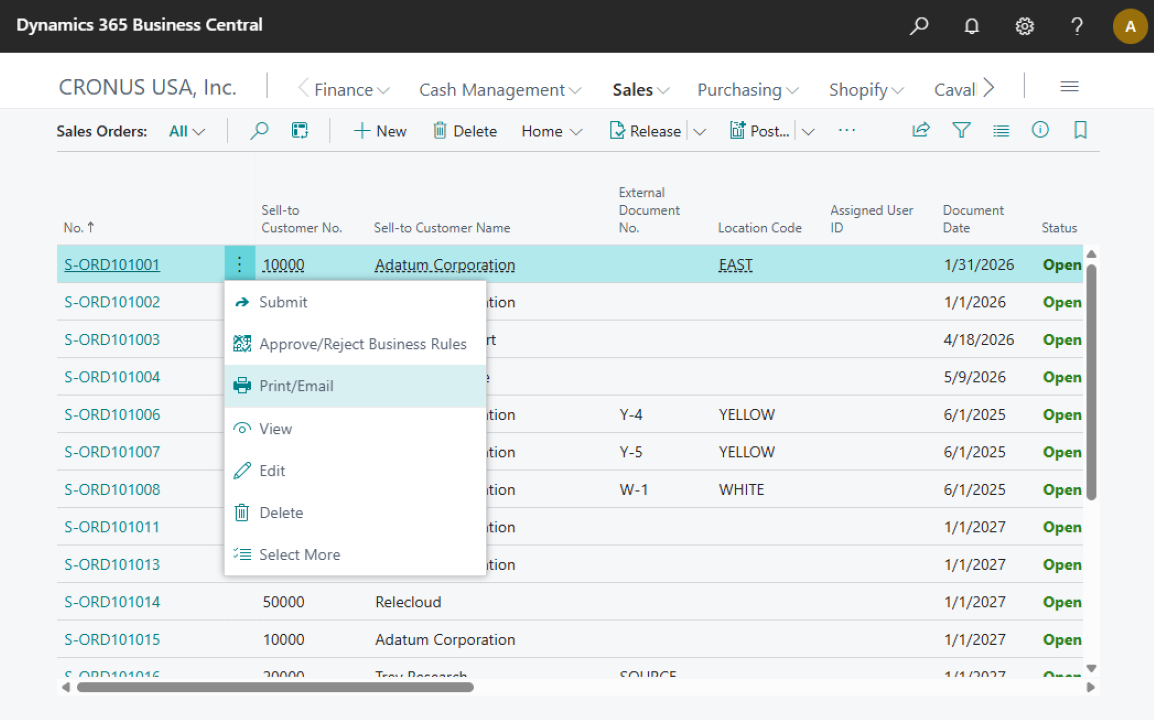
Task: Click the horizontal scrollbar thumb
Action: (275, 687)
